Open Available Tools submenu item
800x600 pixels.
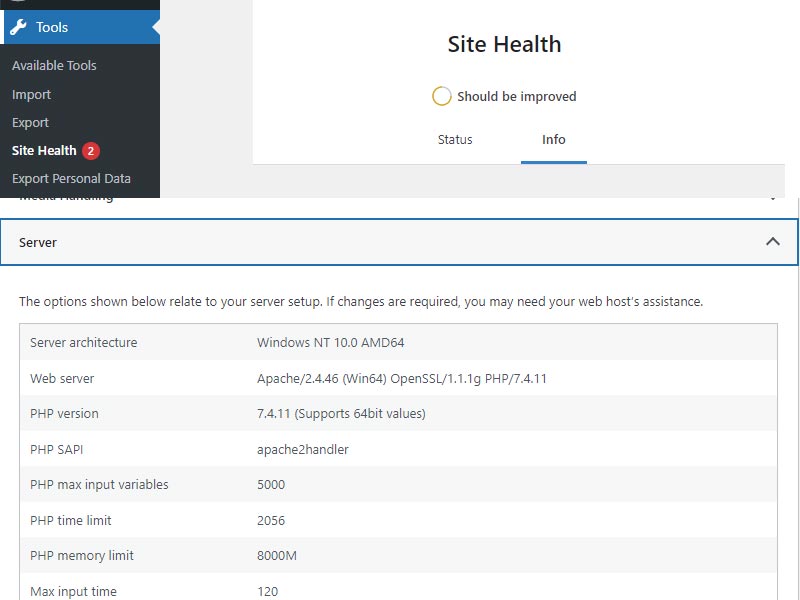pyautogui.click(x=54, y=66)
